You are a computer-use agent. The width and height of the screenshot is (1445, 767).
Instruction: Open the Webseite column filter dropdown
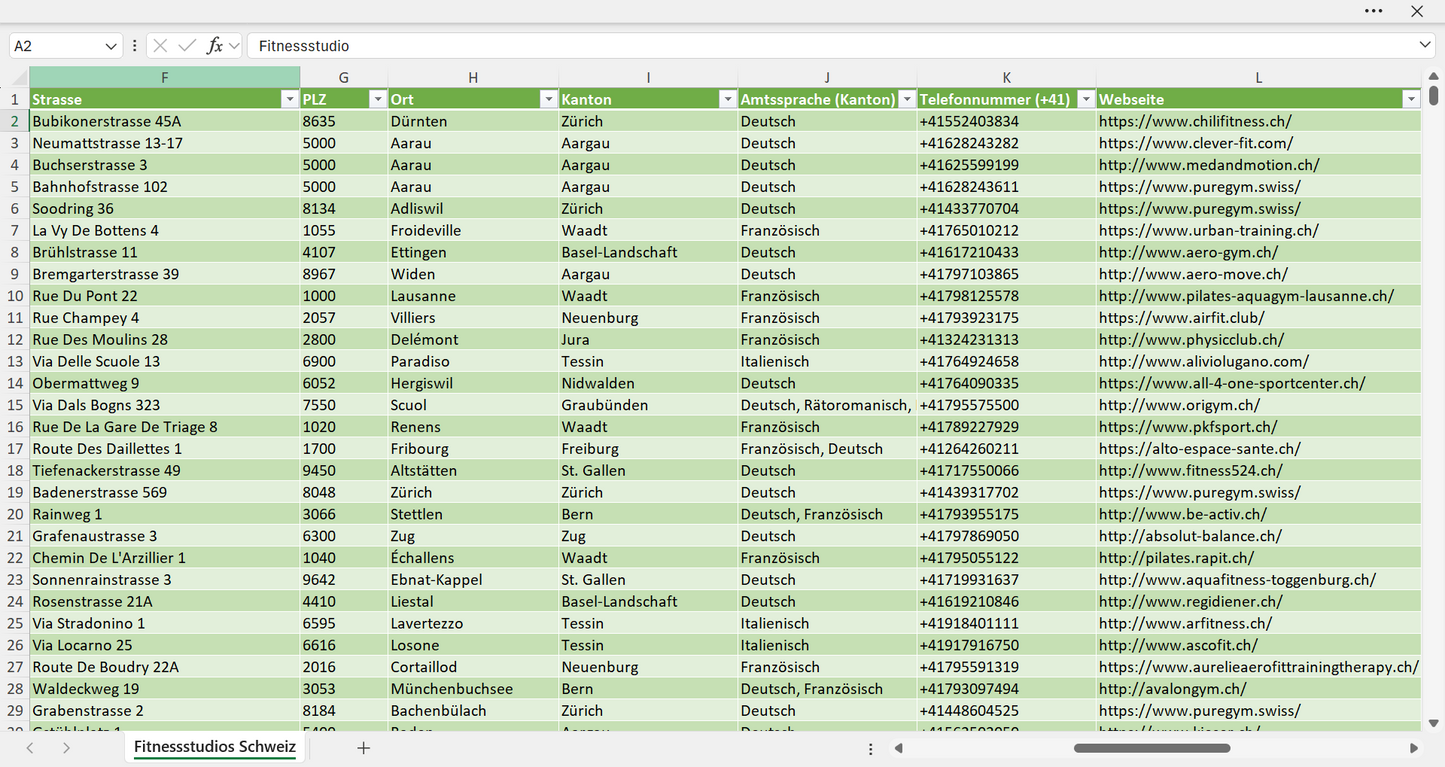tap(1411, 99)
